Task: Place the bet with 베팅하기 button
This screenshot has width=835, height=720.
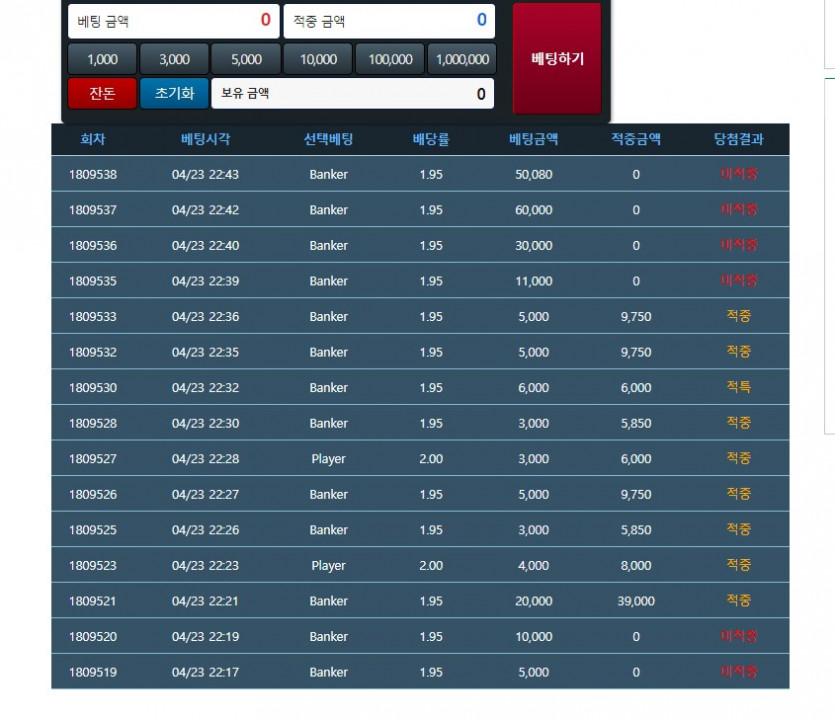Action: pos(557,58)
